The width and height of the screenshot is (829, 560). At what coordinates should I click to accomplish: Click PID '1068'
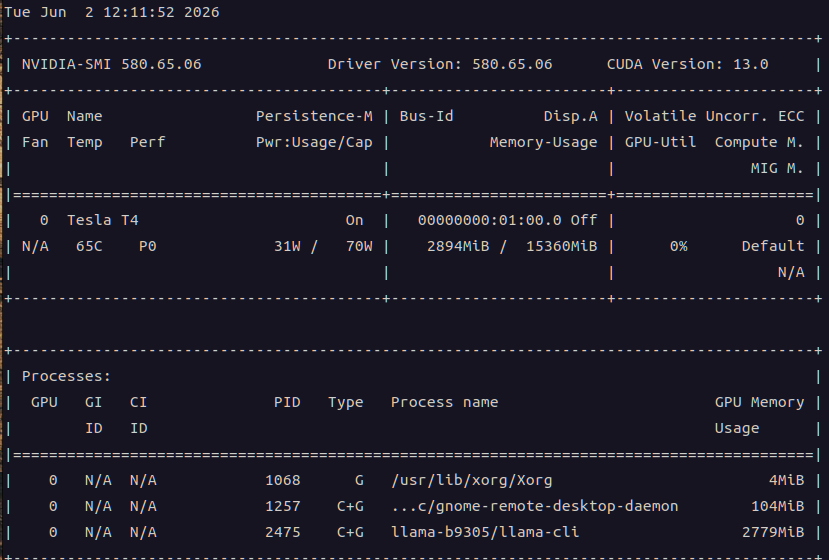pos(283,481)
